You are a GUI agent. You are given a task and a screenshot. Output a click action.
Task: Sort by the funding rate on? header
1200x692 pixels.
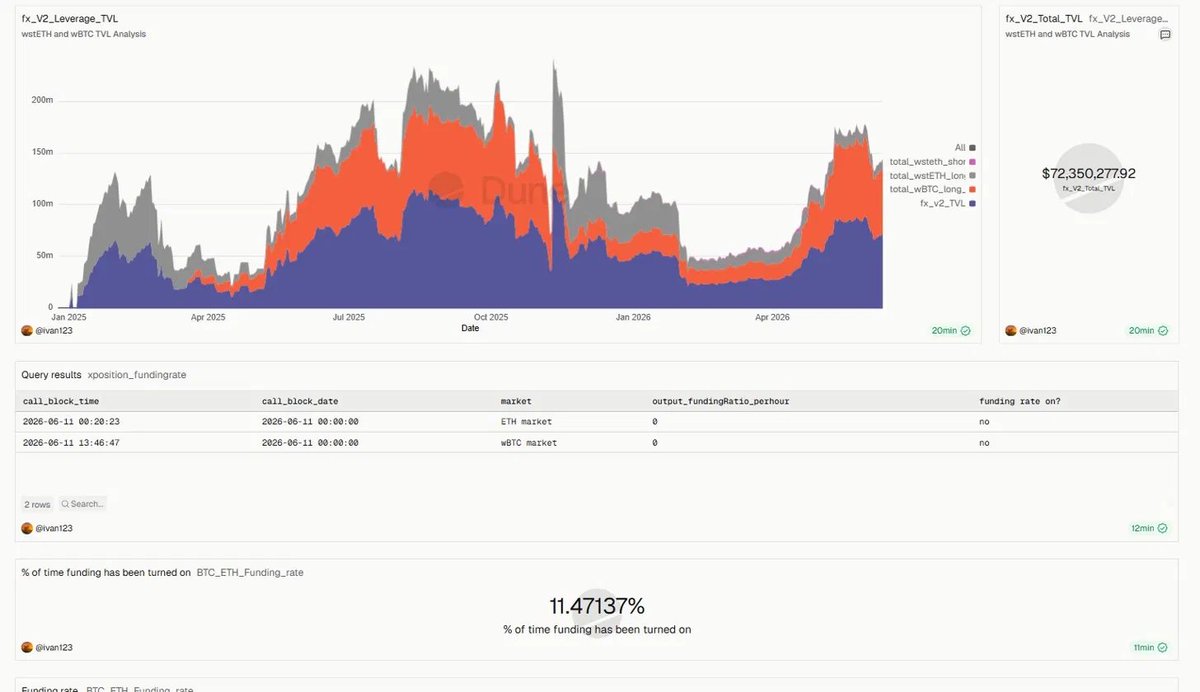pyautogui.click(x=1018, y=401)
